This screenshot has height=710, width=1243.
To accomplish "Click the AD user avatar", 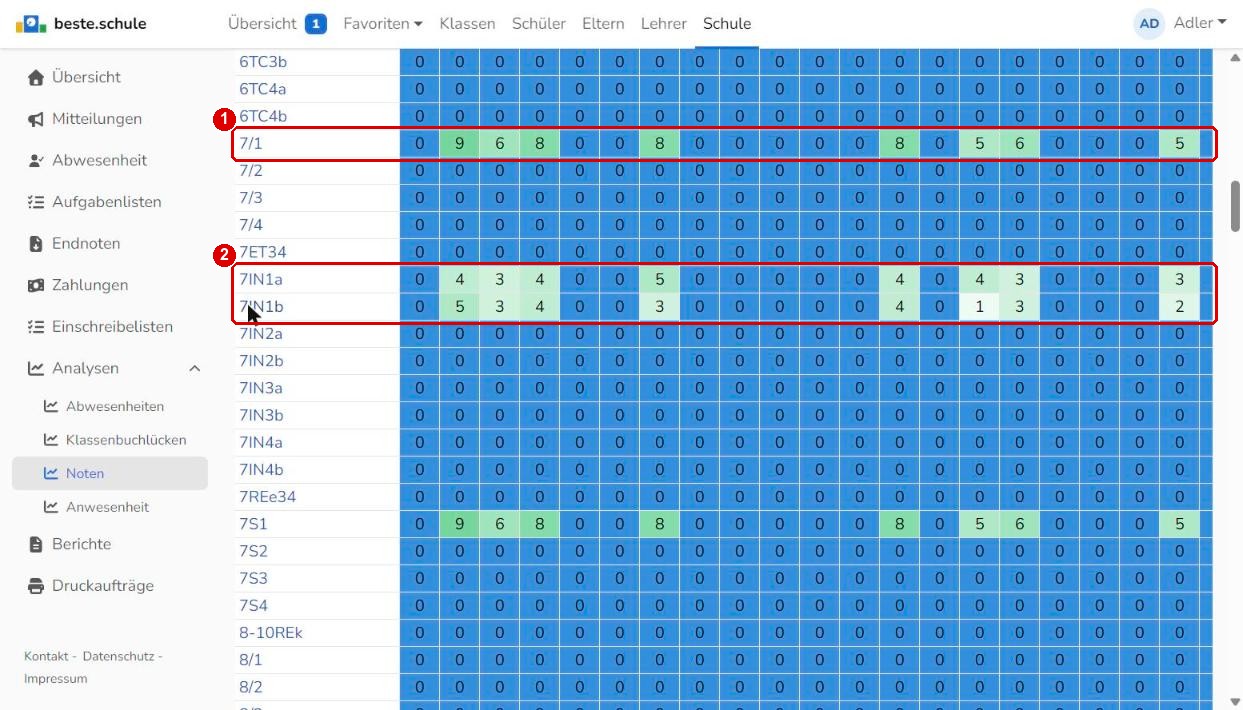I will tap(1150, 24).
